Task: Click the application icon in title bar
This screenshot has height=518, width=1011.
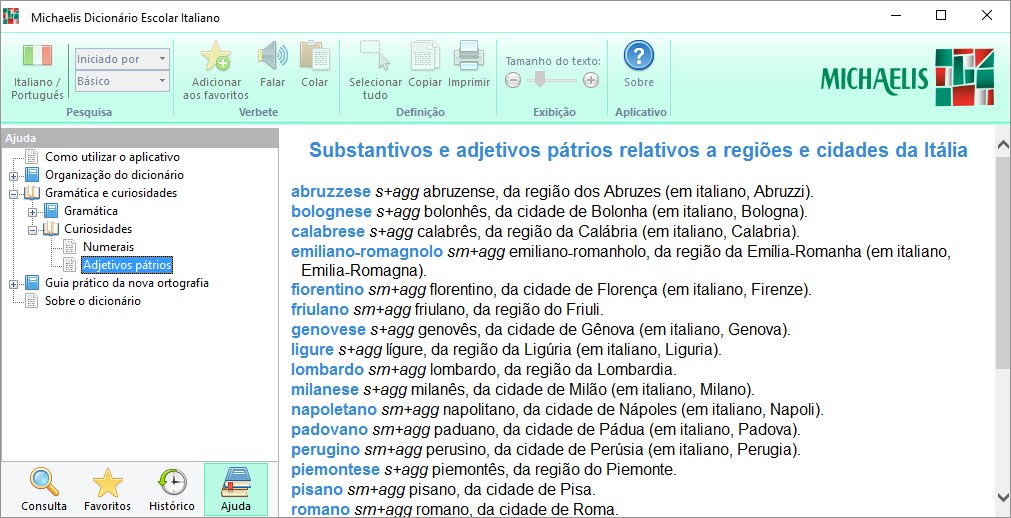Action: click(x=11, y=16)
